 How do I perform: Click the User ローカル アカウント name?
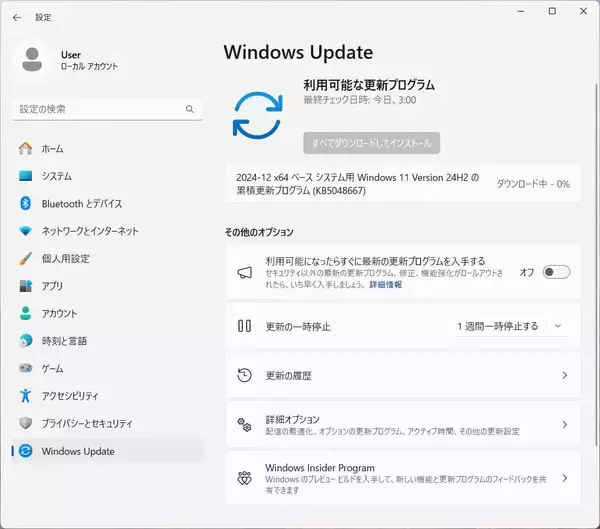[89, 60]
